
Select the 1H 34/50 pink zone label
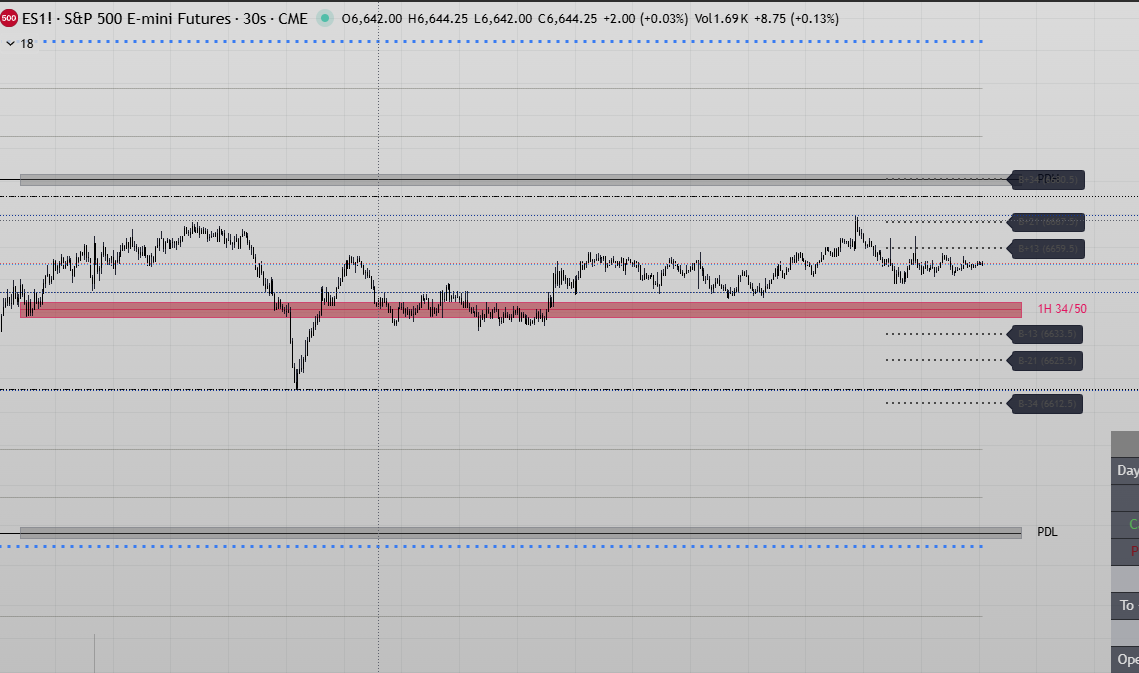[1062, 309]
